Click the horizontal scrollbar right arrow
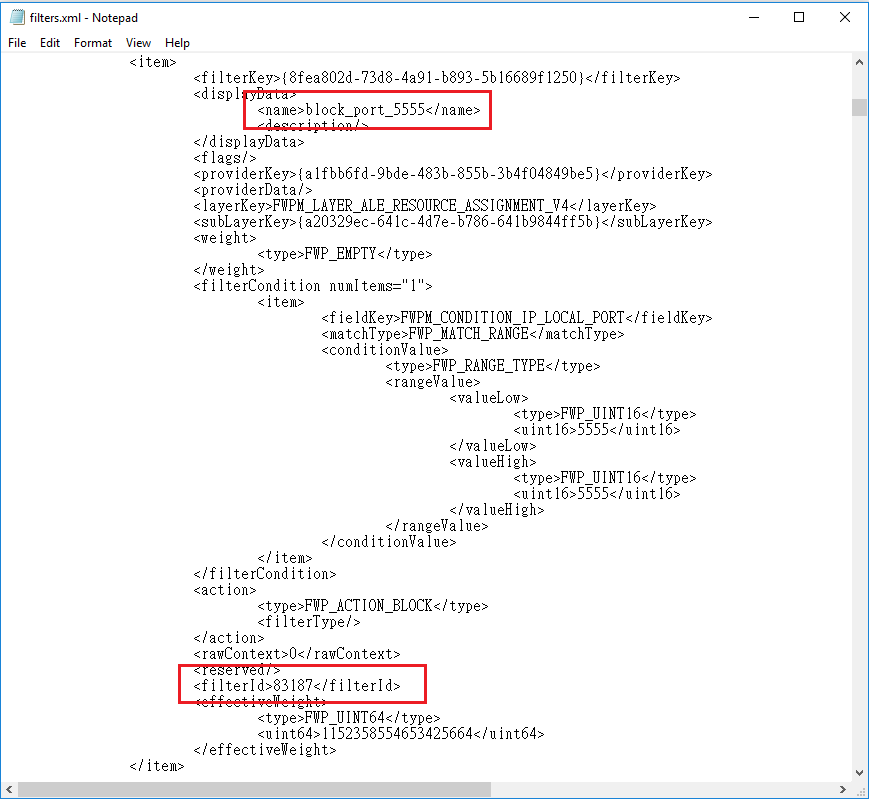This screenshot has width=869, height=799. [843, 790]
